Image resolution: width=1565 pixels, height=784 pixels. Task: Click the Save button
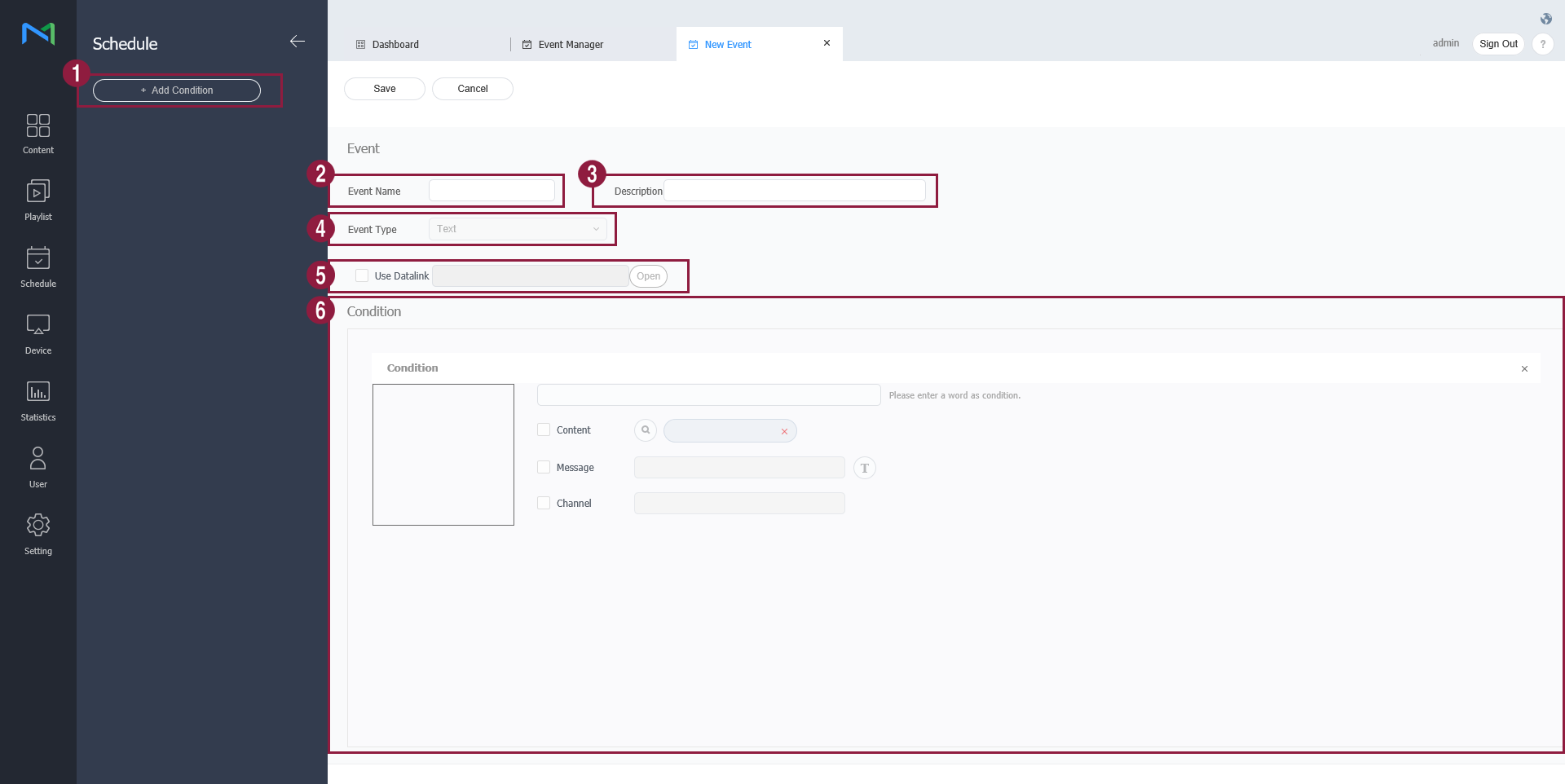pyautogui.click(x=385, y=89)
